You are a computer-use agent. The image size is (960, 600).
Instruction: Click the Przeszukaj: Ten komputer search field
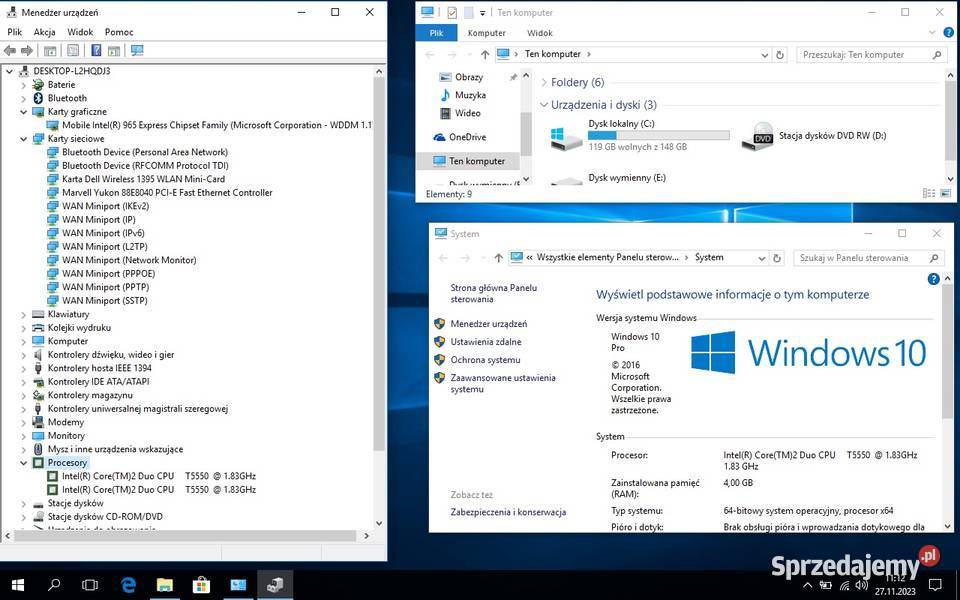click(x=871, y=54)
